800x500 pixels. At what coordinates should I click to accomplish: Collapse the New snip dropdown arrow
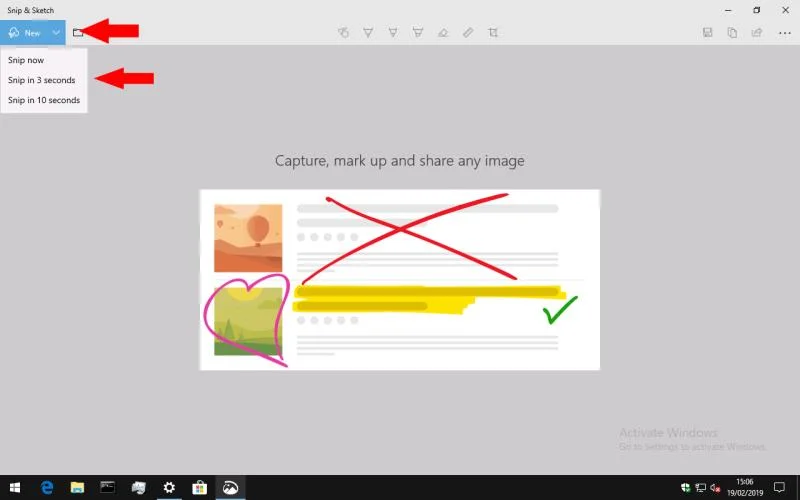(x=57, y=33)
